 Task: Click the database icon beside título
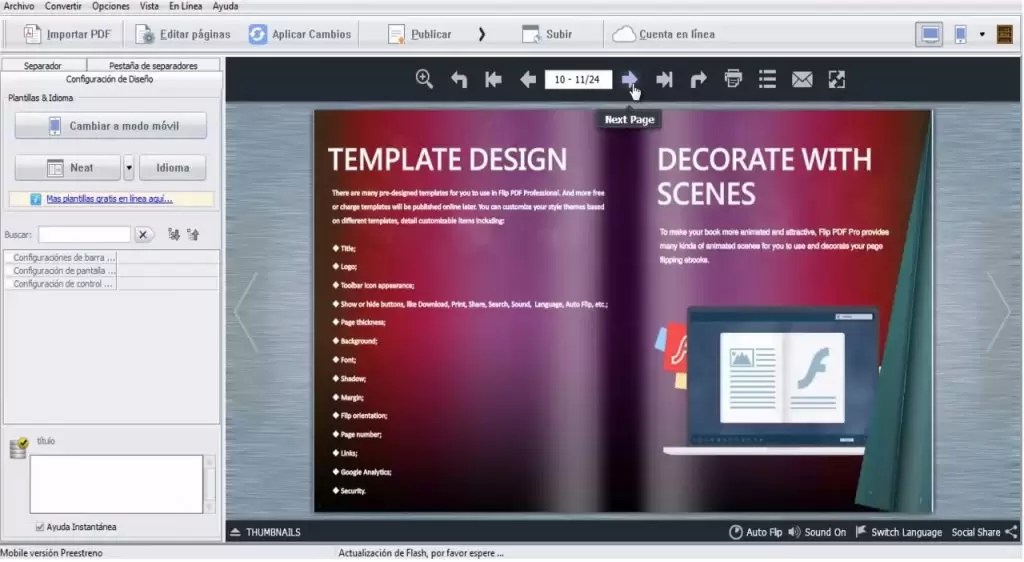tap(19, 448)
